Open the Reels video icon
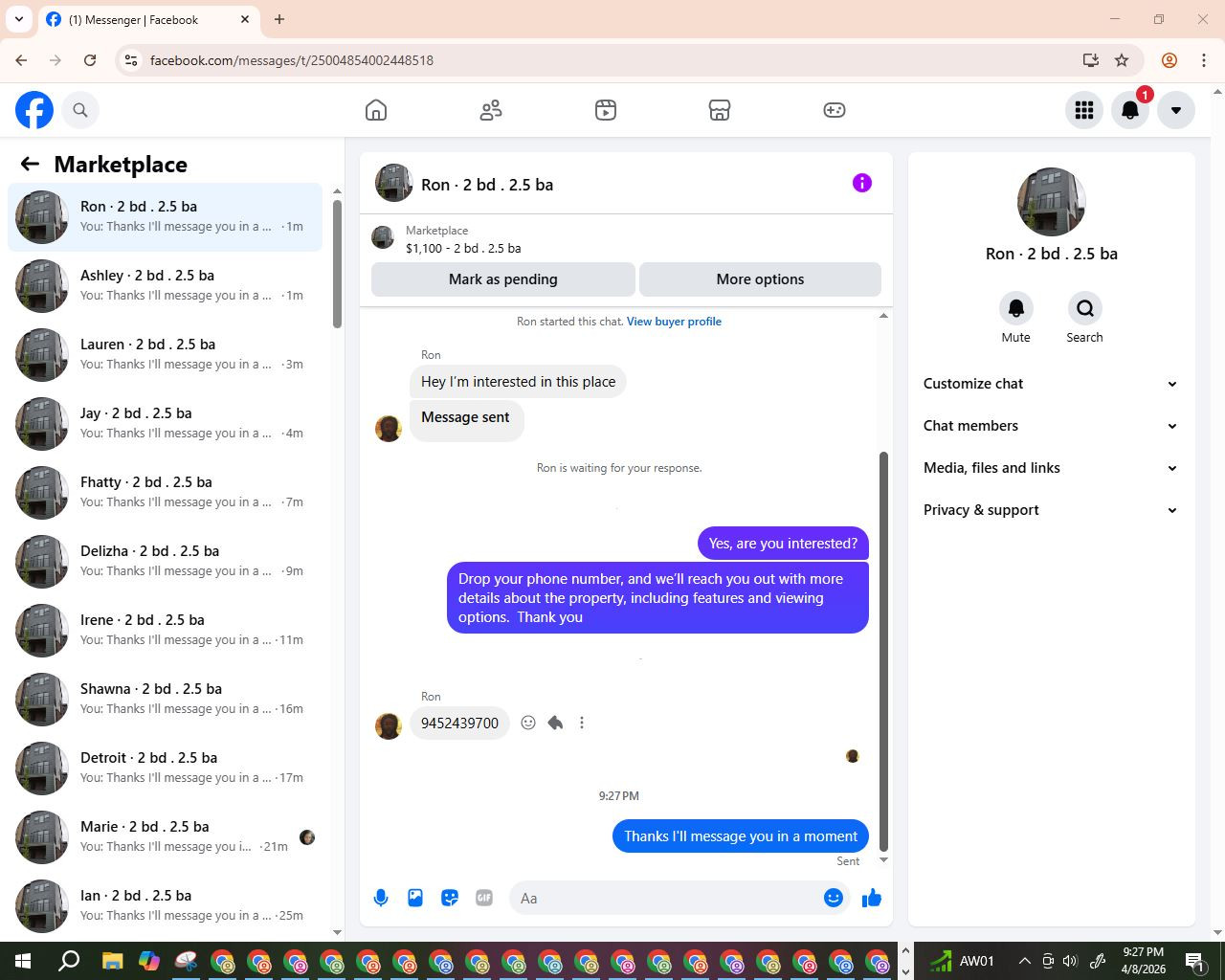1225x980 pixels. coord(606,110)
